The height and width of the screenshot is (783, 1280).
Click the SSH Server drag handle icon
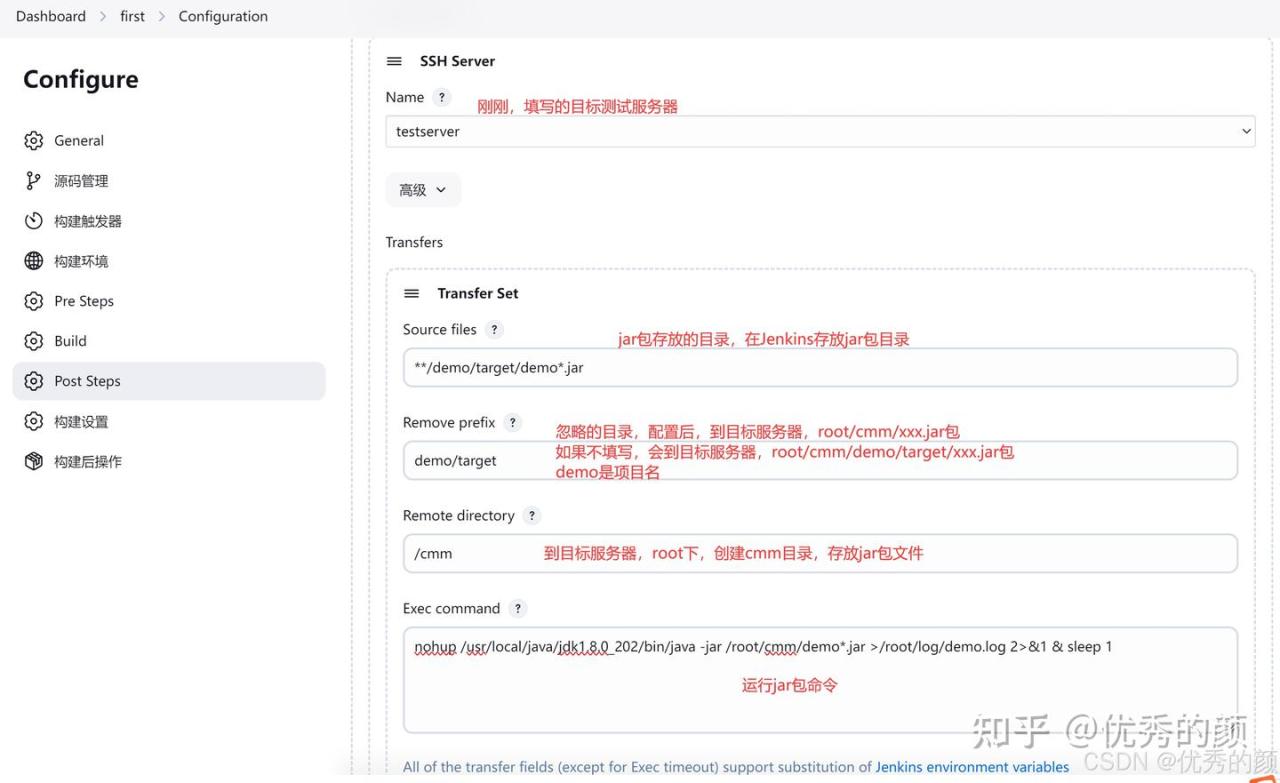point(394,61)
